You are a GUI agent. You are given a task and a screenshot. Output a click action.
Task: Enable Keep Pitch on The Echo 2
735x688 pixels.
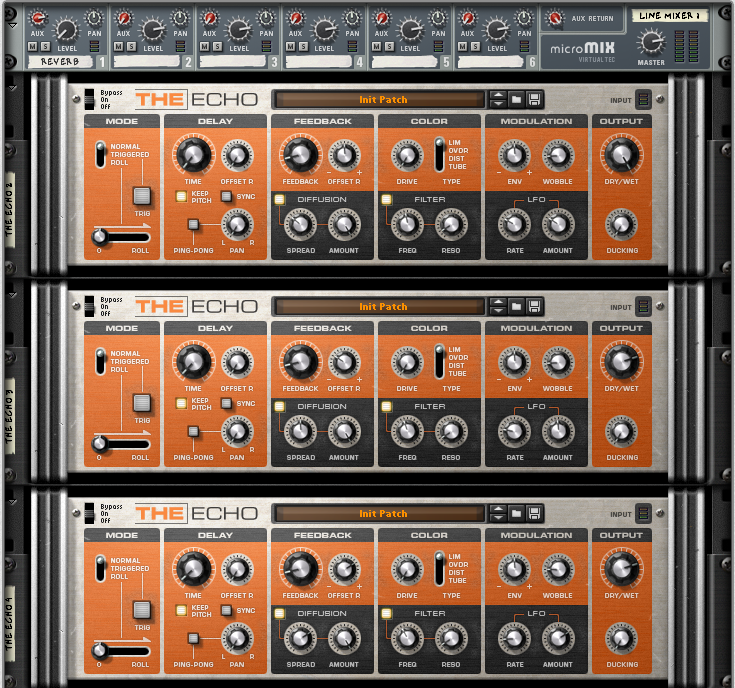[181, 196]
